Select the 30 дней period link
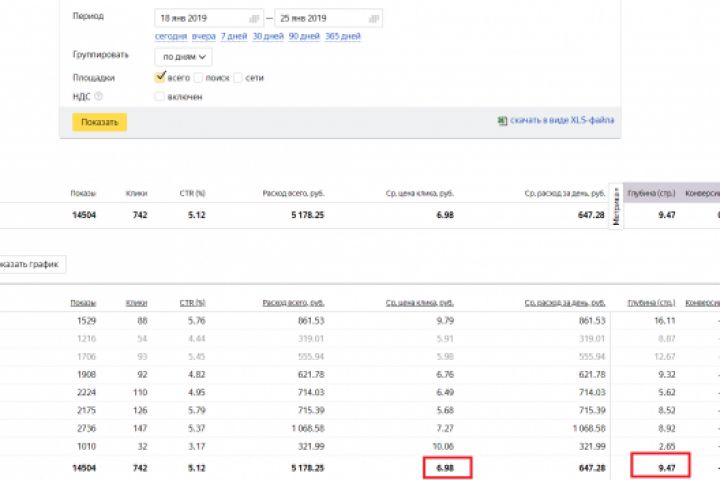The width and height of the screenshot is (720, 480). coord(268,36)
